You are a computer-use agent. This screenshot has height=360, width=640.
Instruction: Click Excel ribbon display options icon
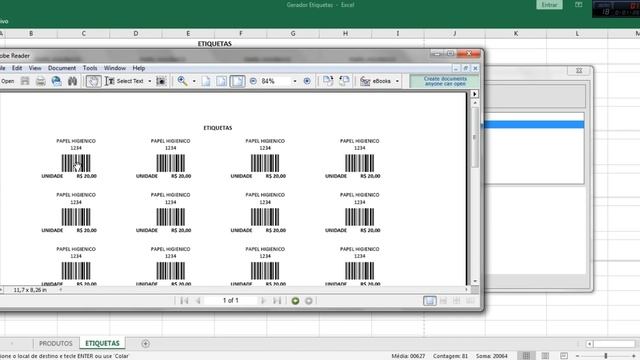point(578,5)
